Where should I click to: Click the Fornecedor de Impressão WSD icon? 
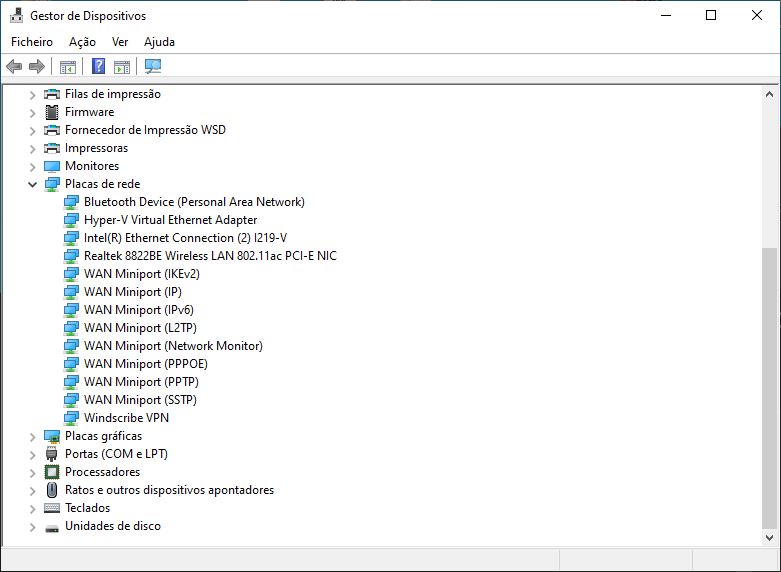pos(52,130)
